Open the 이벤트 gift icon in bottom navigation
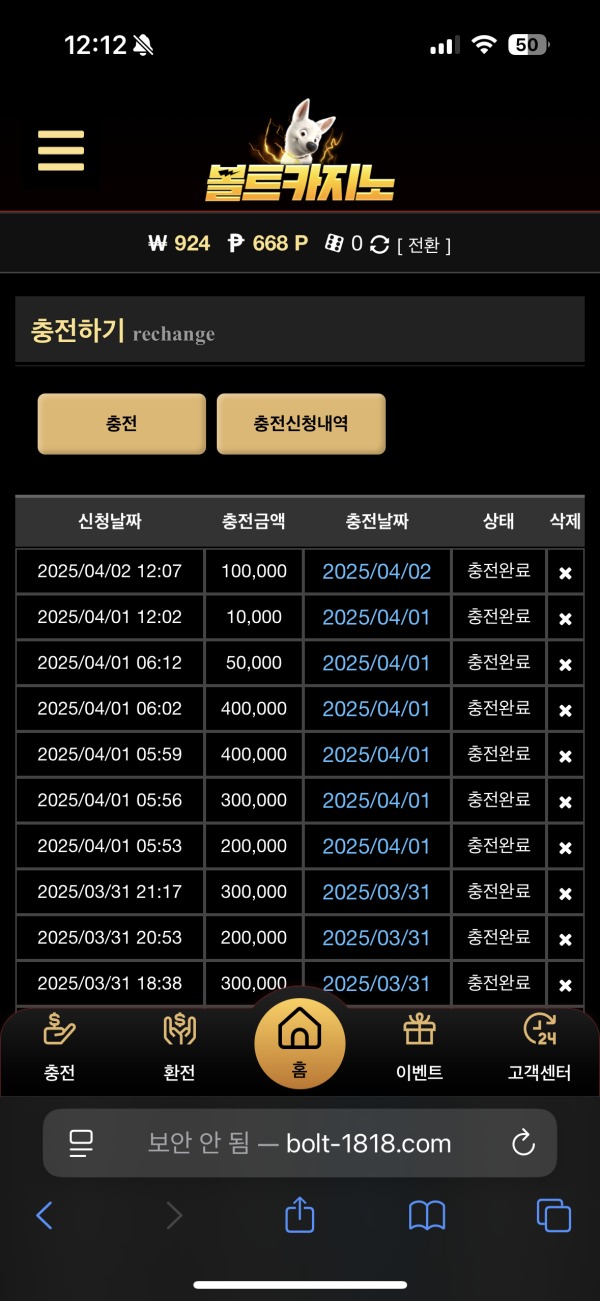The width and height of the screenshot is (600, 1301). 419,1031
